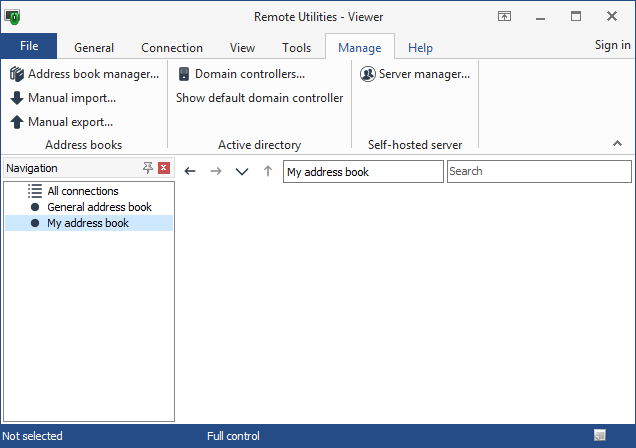Go up one level arrow

267,172
